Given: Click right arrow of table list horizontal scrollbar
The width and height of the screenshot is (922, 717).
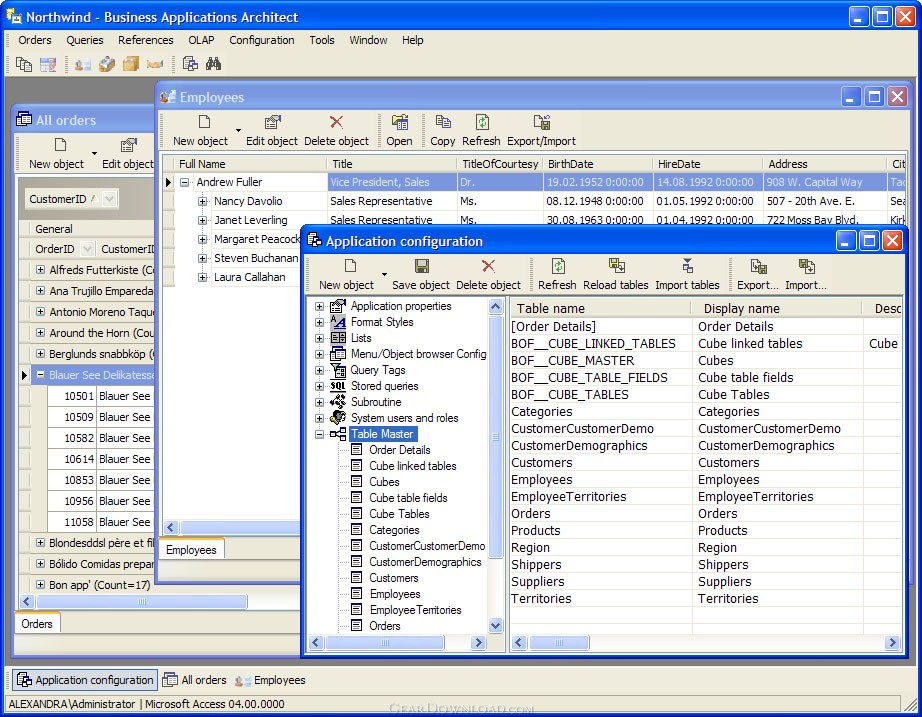Looking at the screenshot, I should pyautogui.click(x=892, y=642).
